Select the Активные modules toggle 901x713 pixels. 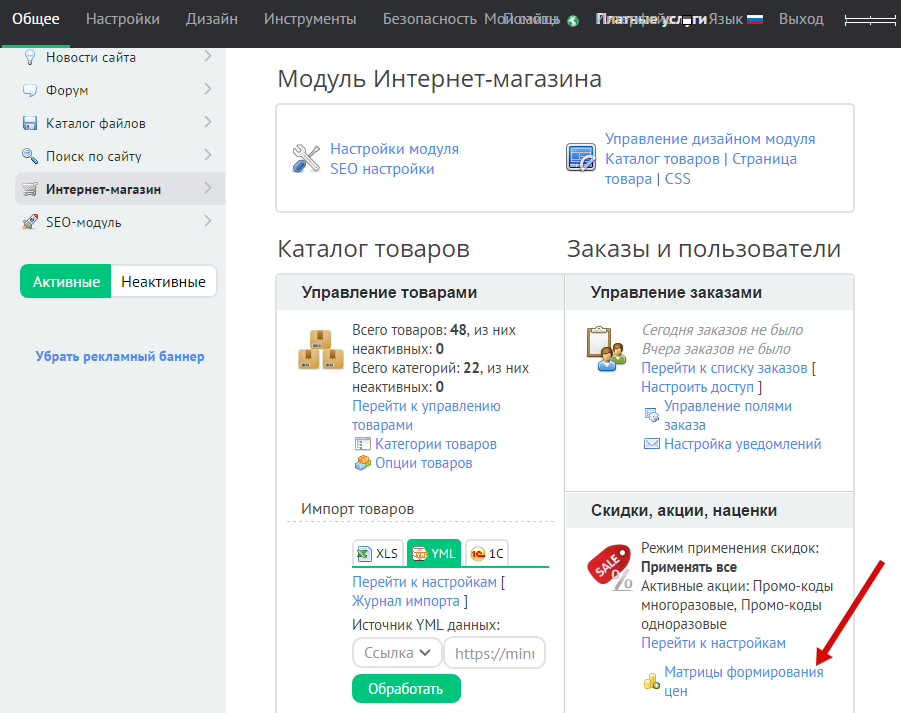(66, 282)
